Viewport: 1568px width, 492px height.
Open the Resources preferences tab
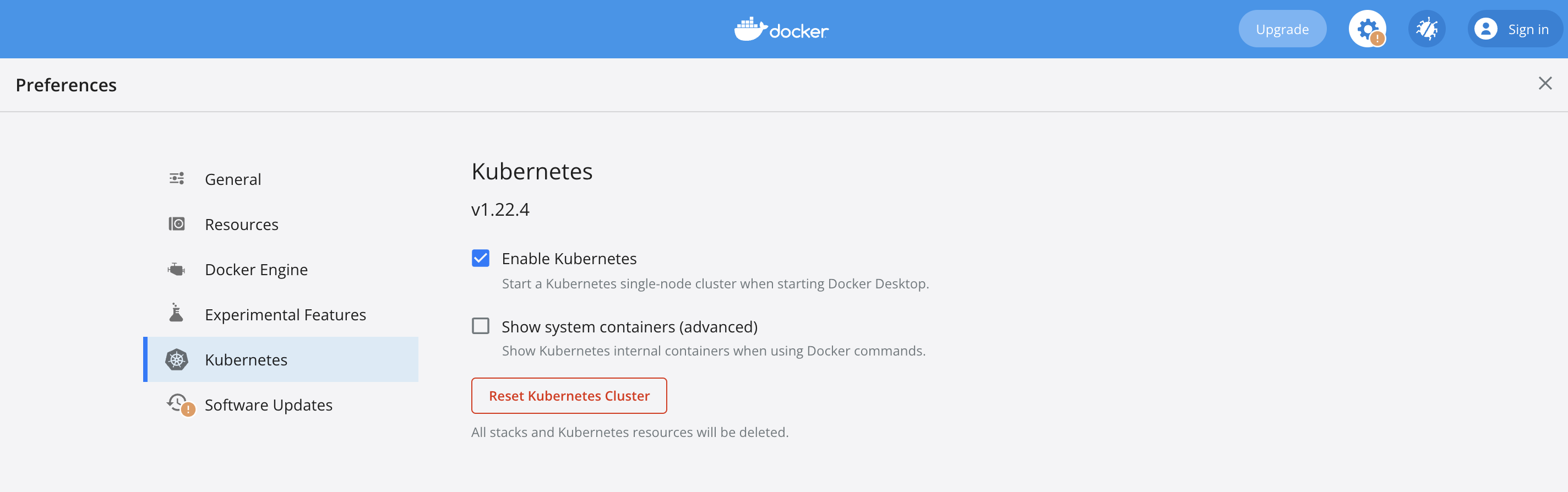tap(281, 225)
